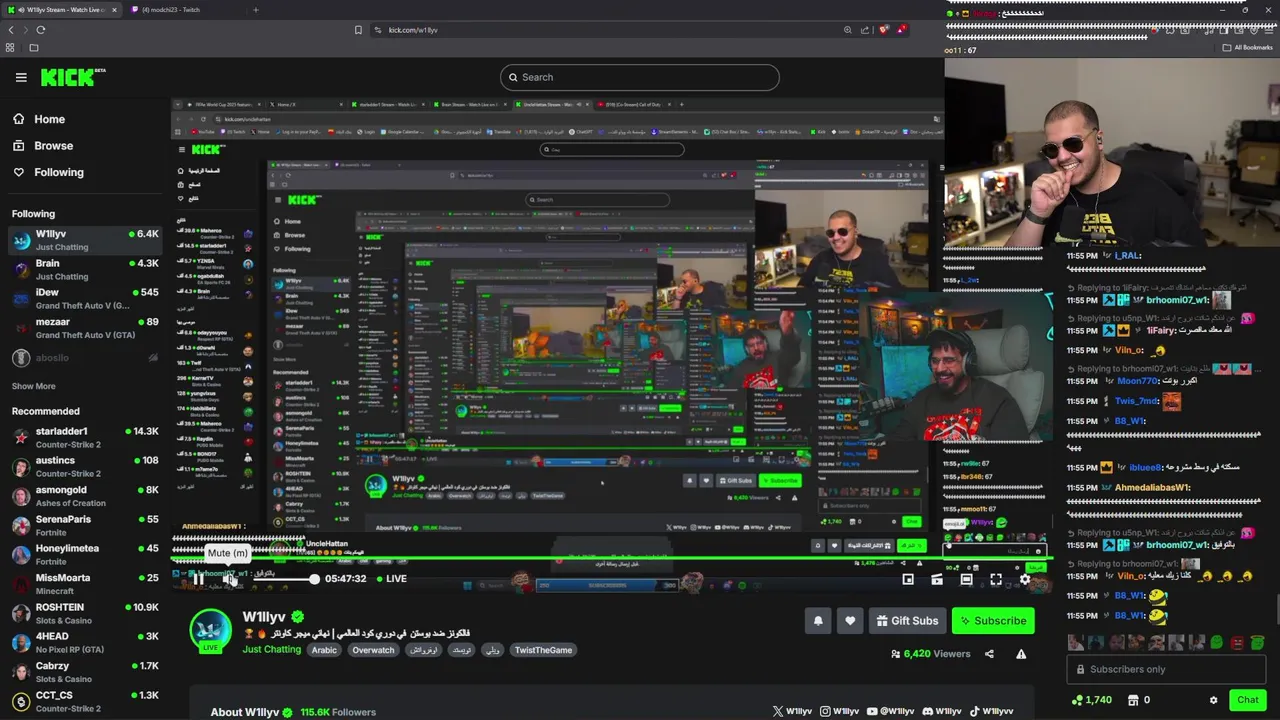Go back in browser

pos(11,30)
